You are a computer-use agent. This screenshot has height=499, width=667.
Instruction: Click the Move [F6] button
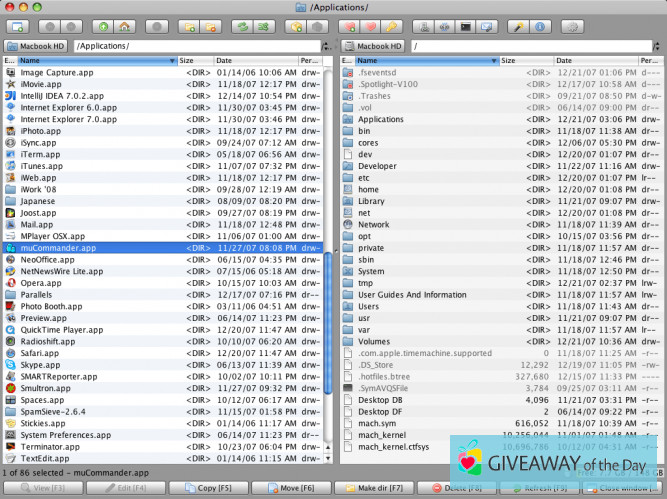pyautogui.click(x=290, y=488)
